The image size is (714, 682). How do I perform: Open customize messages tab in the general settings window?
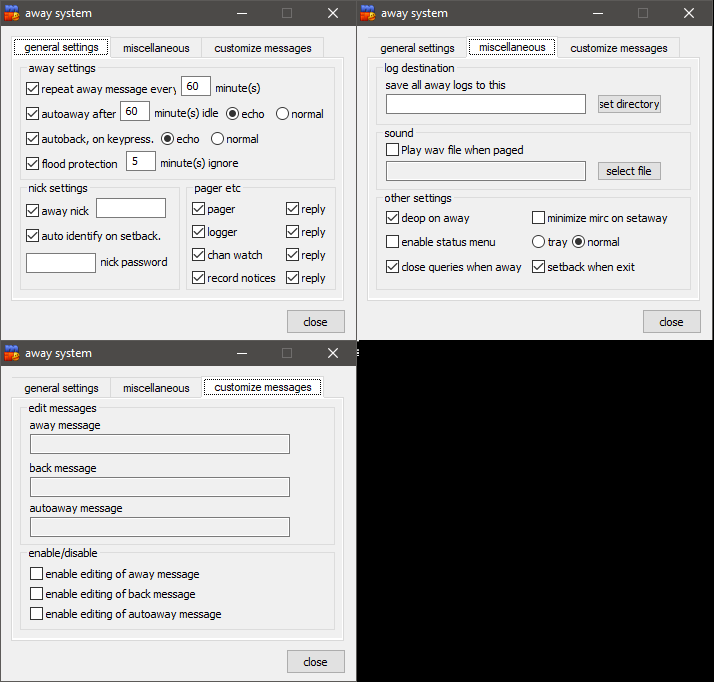pyautogui.click(x=263, y=48)
